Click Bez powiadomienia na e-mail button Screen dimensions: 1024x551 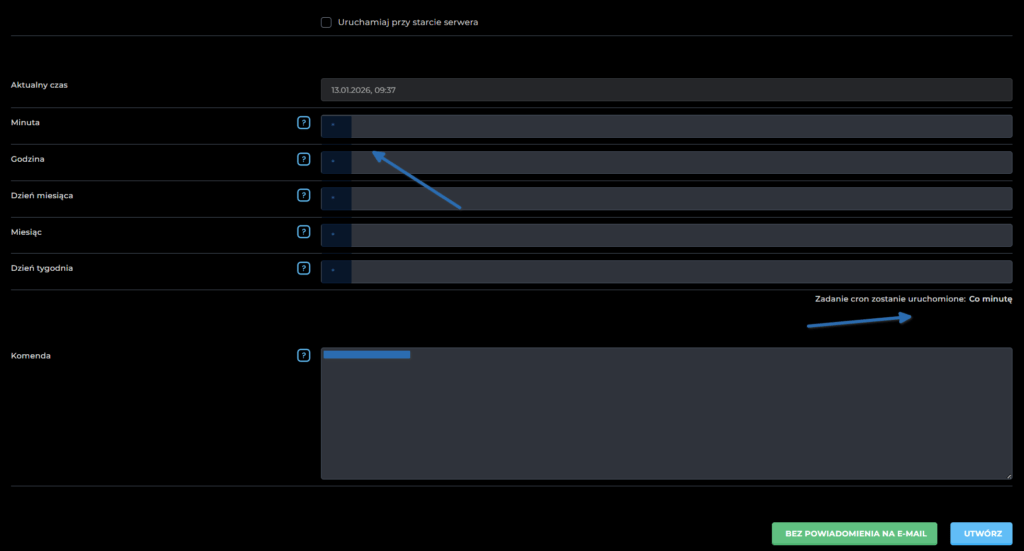pos(855,534)
